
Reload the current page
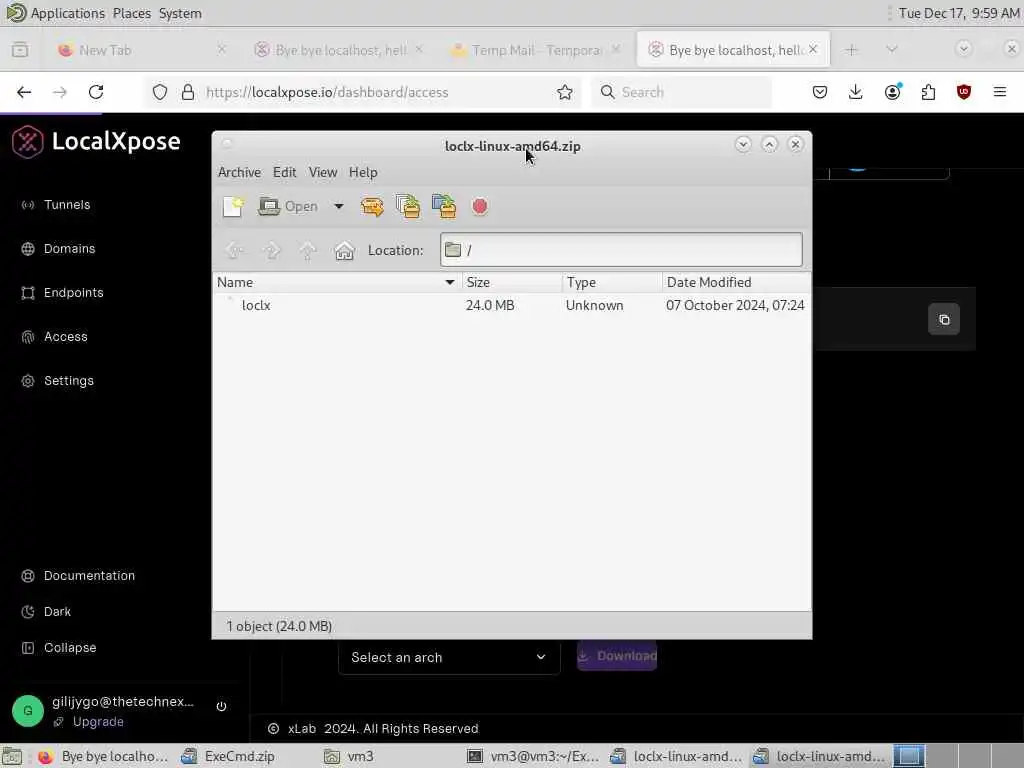tap(96, 92)
